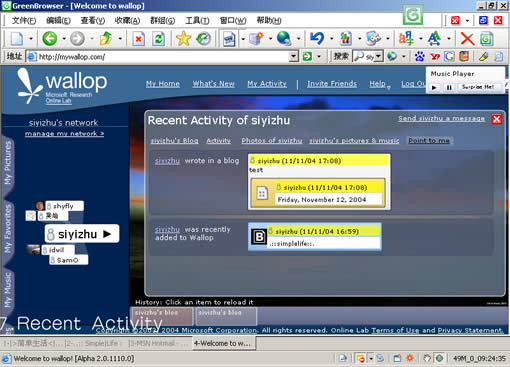The height and width of the screenshot is (367, 510).
Task: Click the siyizhu central network node
Action: (x=82, y=234)
